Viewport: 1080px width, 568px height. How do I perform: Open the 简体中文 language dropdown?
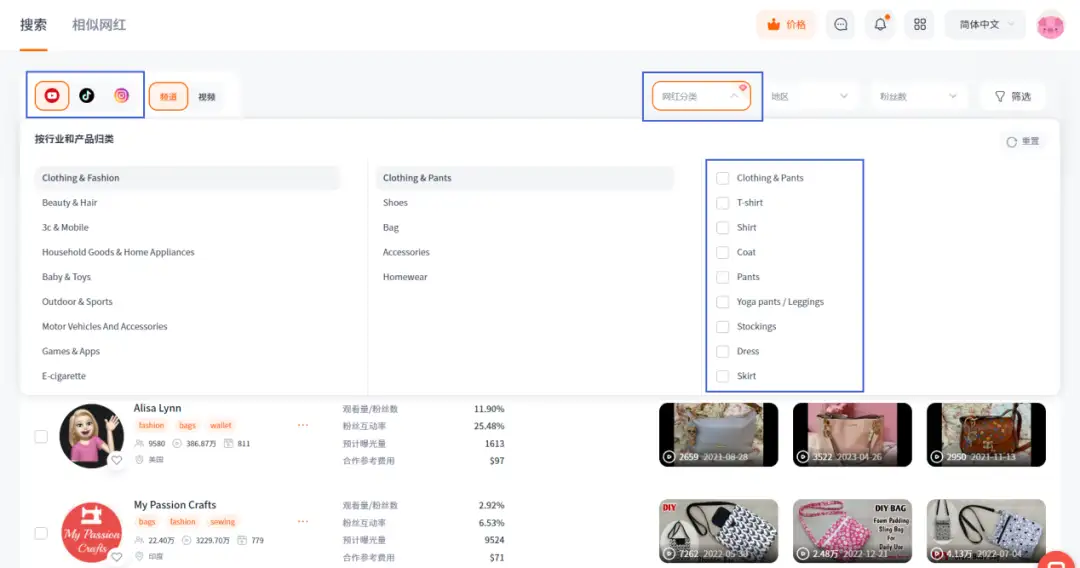click(986, 25)
